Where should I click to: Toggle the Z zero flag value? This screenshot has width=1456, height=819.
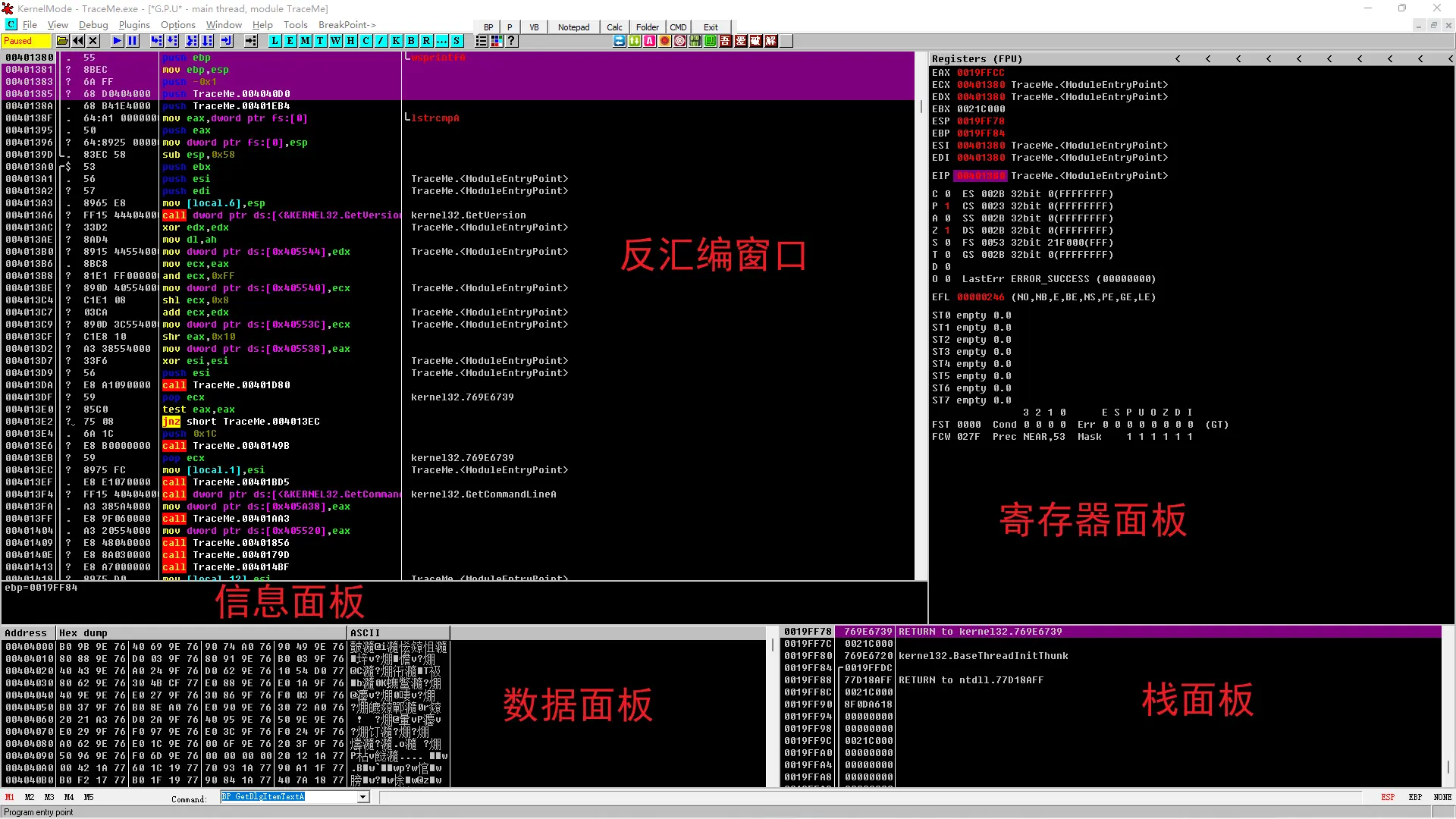pos(947,231)
